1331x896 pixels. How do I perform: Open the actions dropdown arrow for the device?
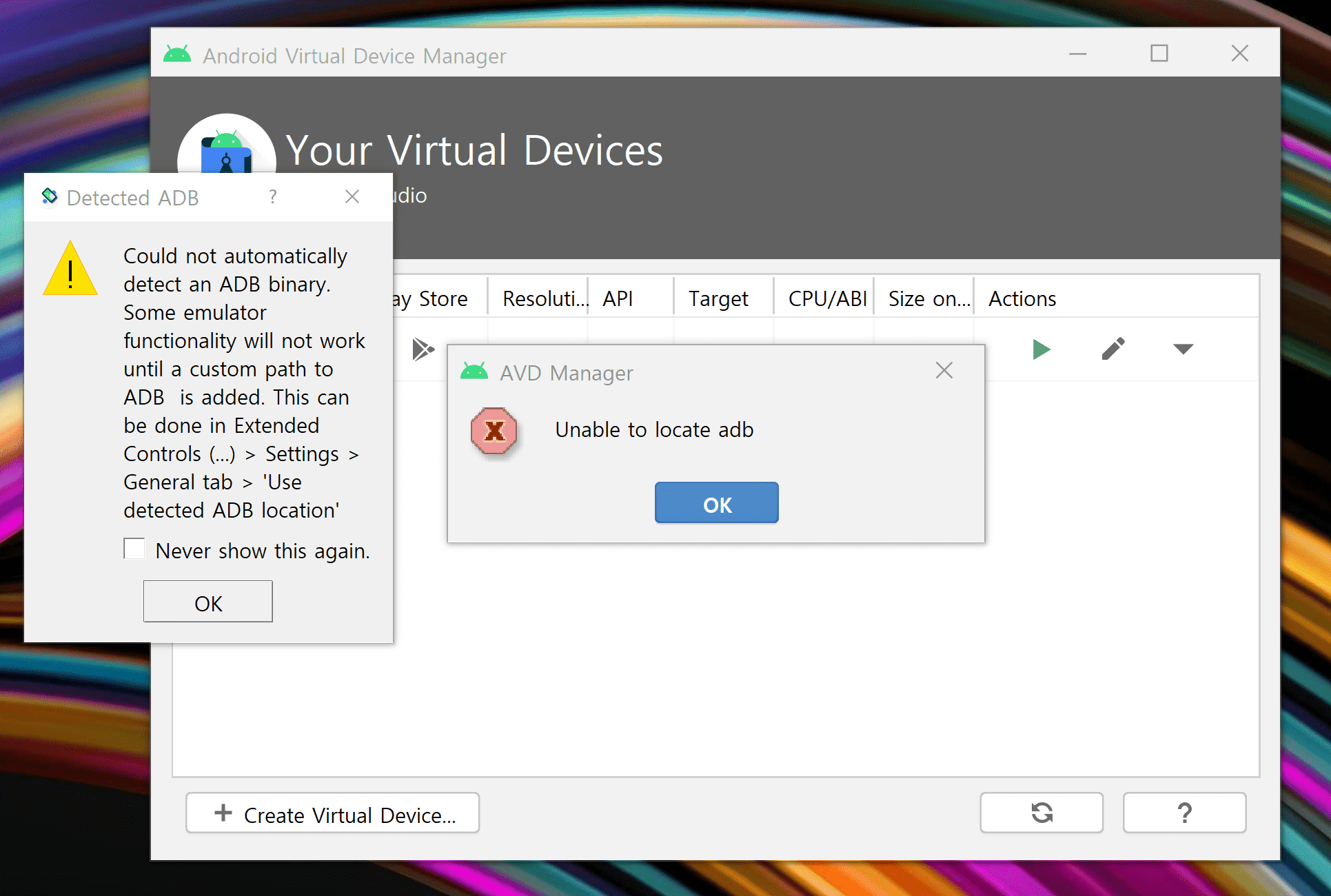[x=1183, y=349]
